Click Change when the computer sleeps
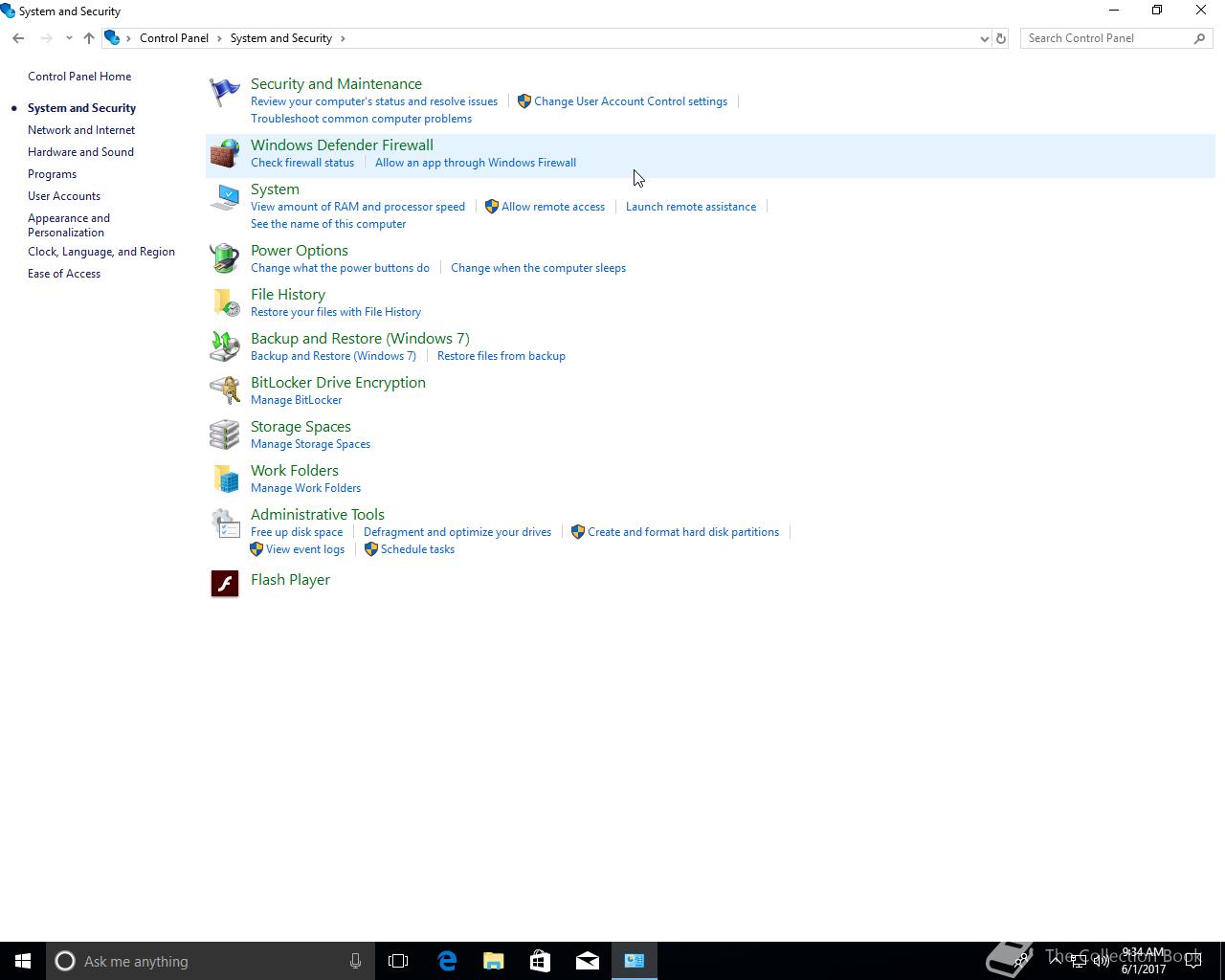 pyautogui.click(x=538, y=268)
